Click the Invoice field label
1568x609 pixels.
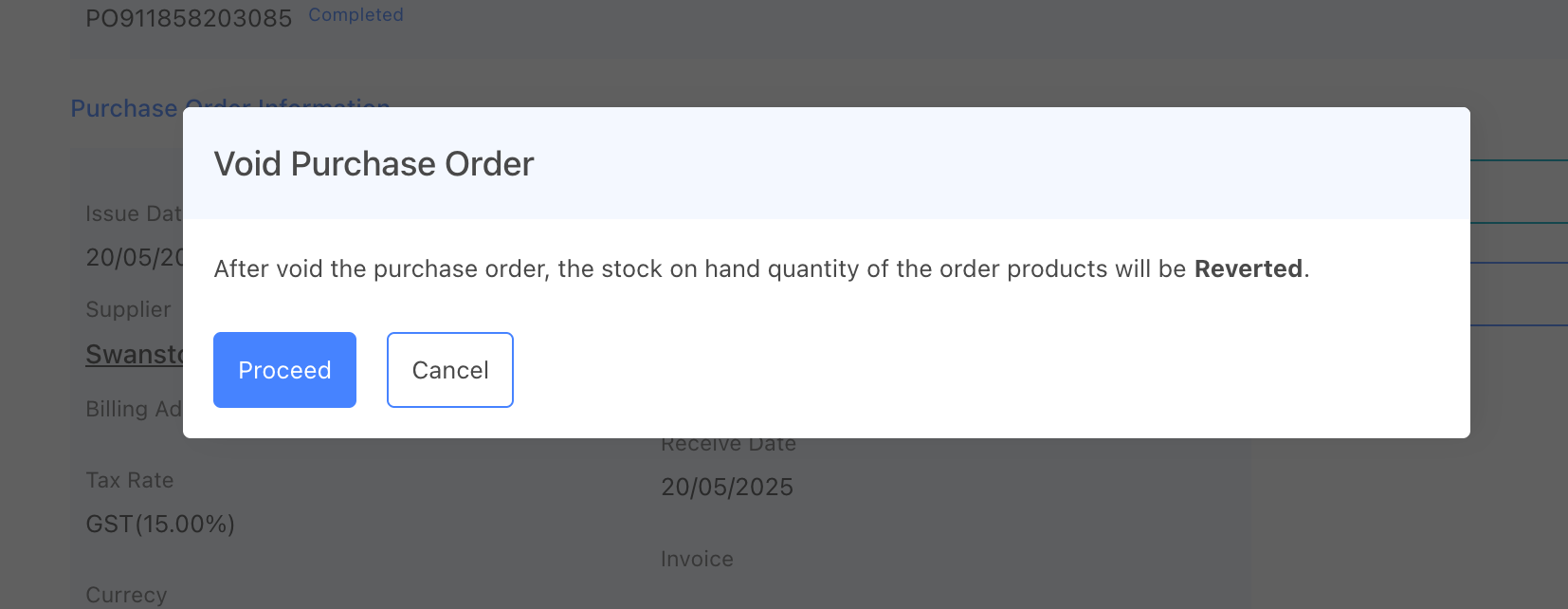tap(697, 559)
